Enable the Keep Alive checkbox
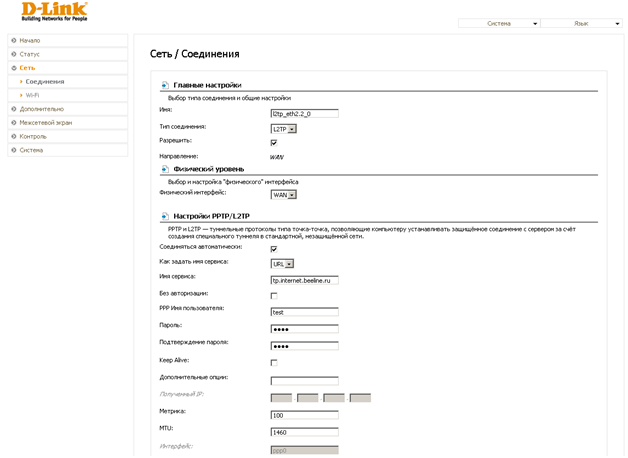 (x=274, y=363)
